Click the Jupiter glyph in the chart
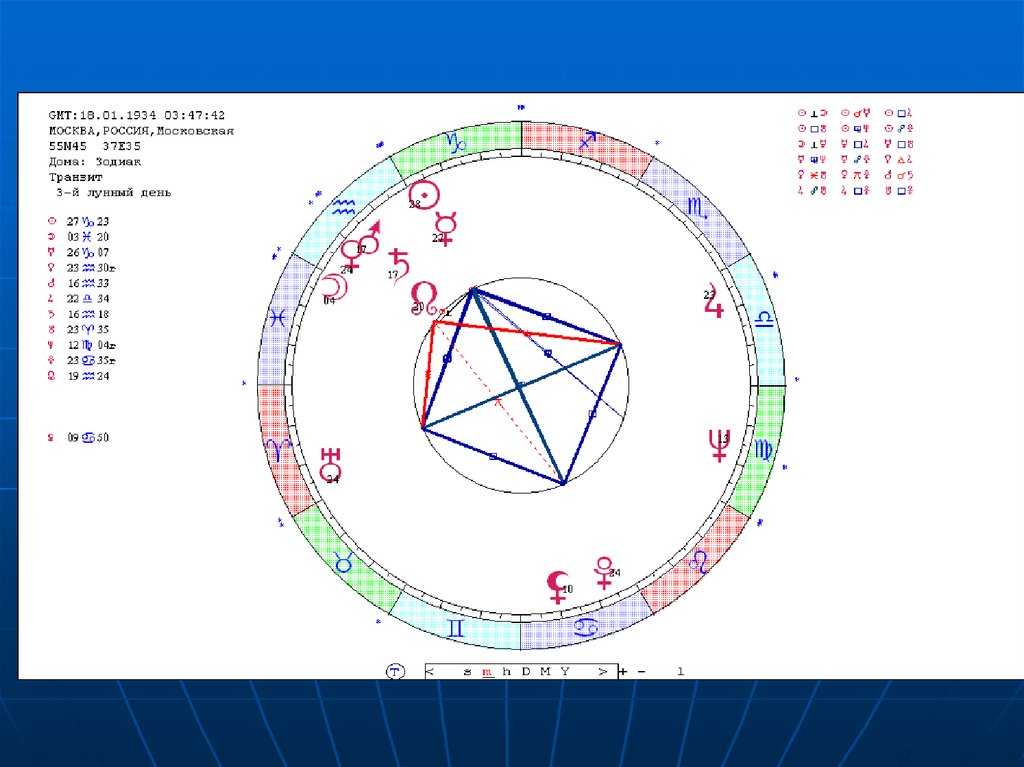 coord(715,302)
